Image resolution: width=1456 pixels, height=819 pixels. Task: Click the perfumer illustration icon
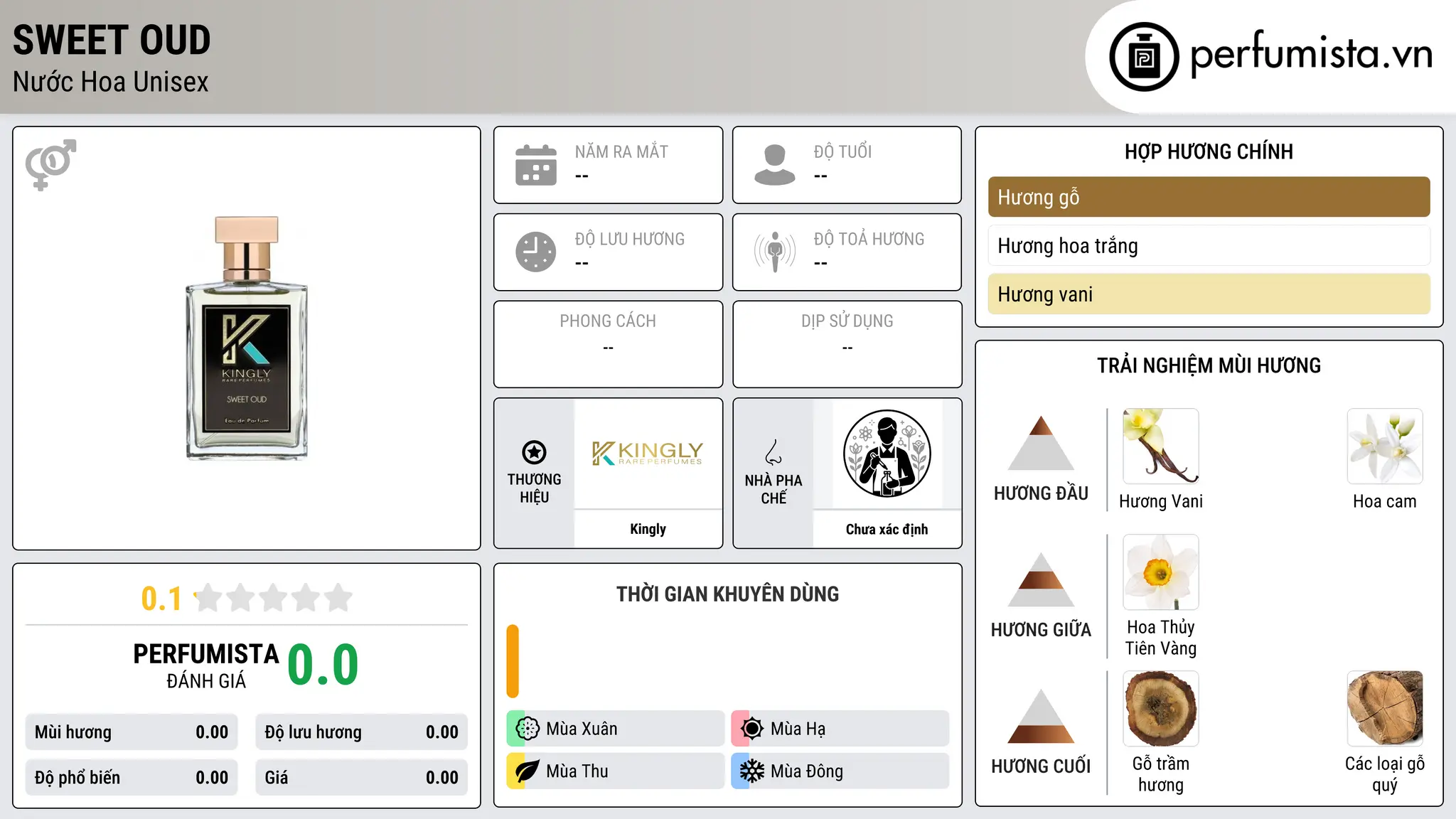click(x=887, y=454)
